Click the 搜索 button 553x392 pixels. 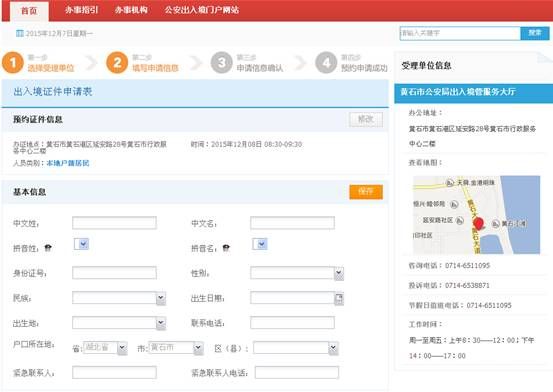[x=535, y=33]
